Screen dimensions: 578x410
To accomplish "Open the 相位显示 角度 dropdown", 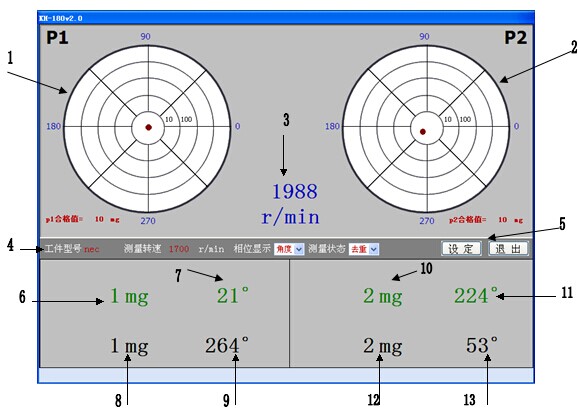I will [289, 249].
